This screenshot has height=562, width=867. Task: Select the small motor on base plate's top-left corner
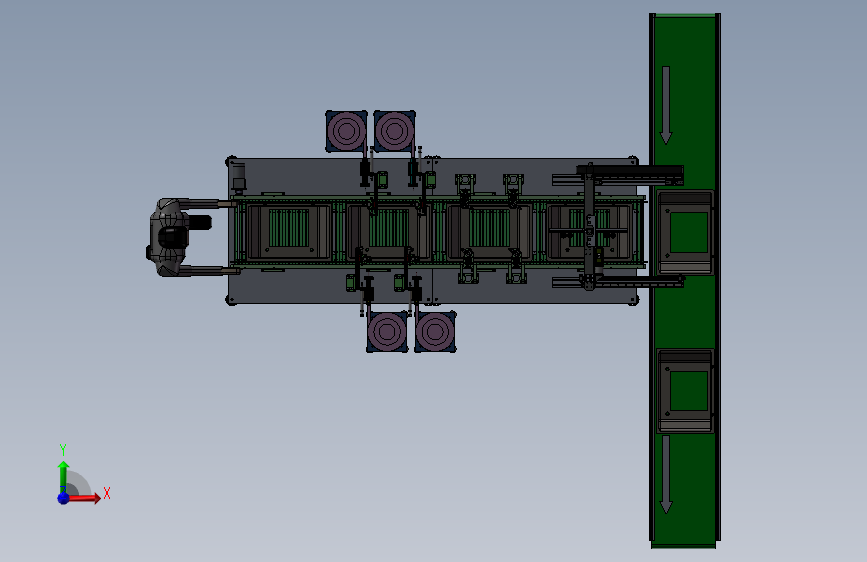238,176
